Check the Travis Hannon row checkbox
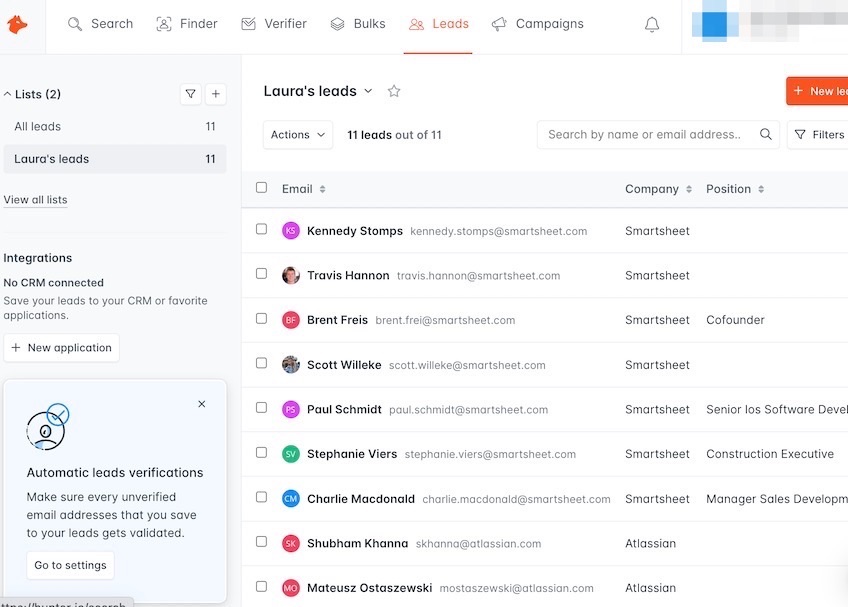 [x=261, y=273]
